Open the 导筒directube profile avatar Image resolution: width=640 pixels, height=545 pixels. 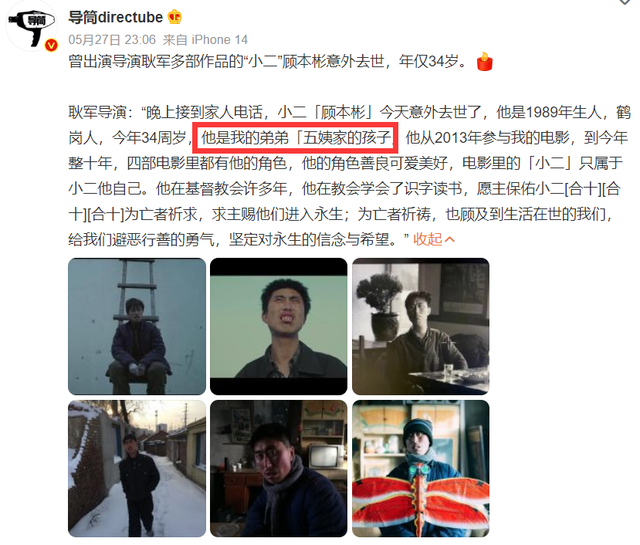pos(31,25)
